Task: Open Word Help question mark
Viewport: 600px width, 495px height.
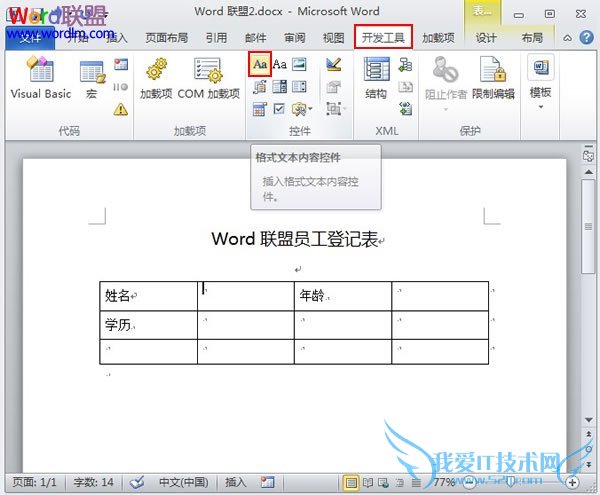Action: point(586,37)
